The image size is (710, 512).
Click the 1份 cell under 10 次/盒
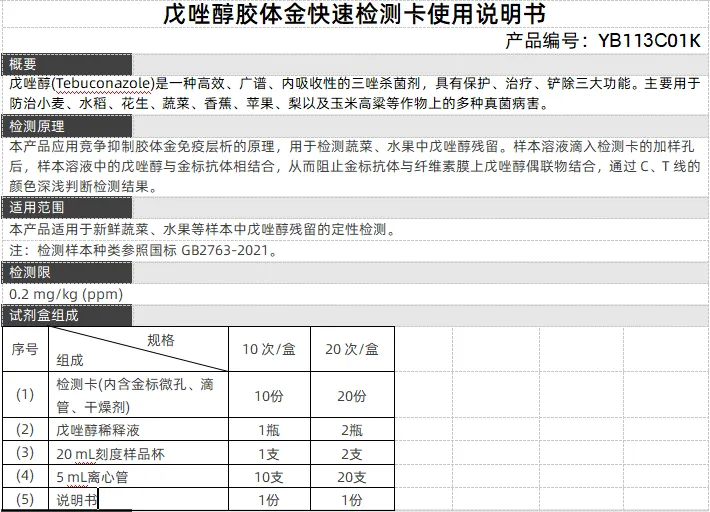[269, 499]
